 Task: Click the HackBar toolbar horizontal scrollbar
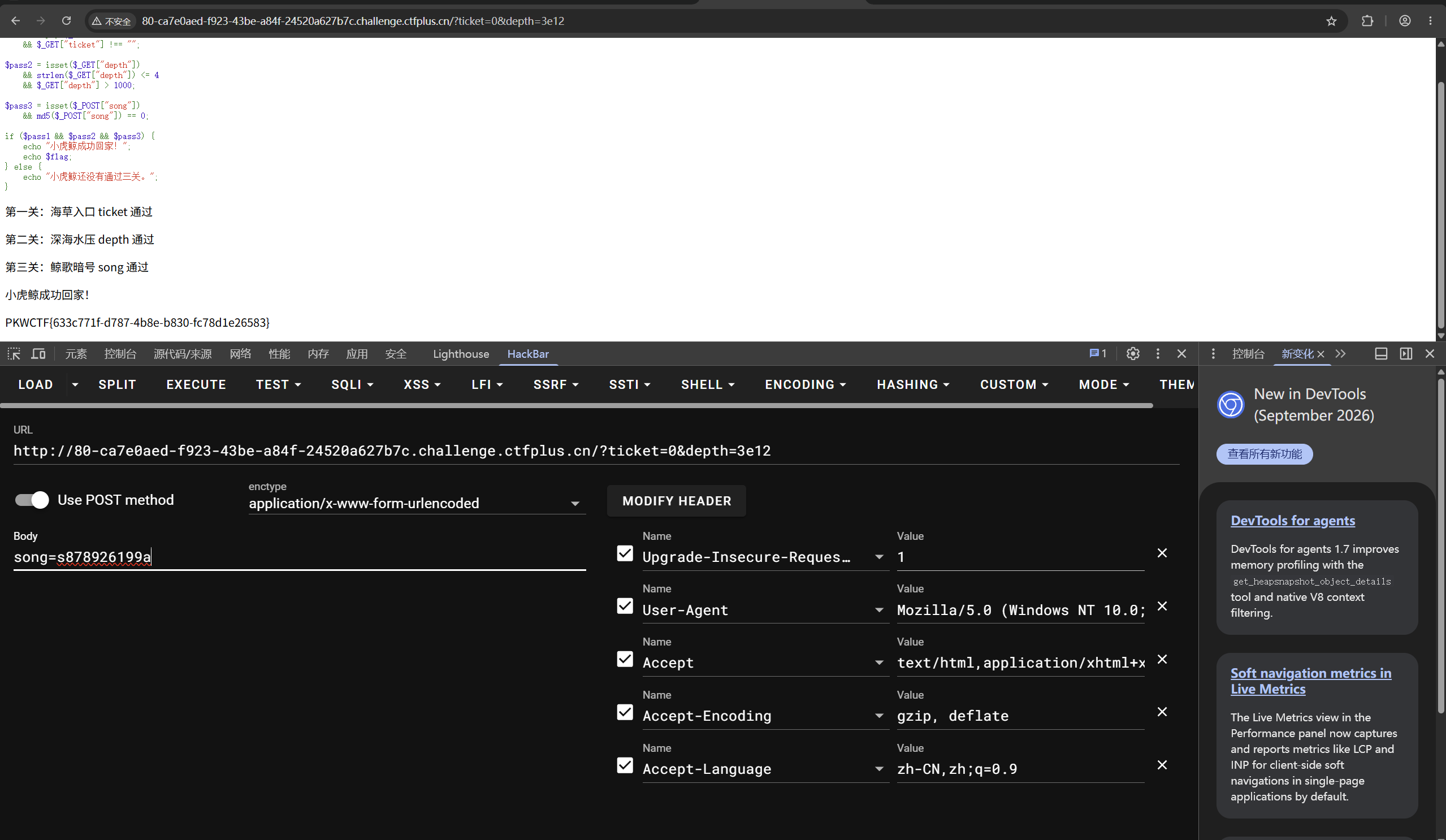577,406
